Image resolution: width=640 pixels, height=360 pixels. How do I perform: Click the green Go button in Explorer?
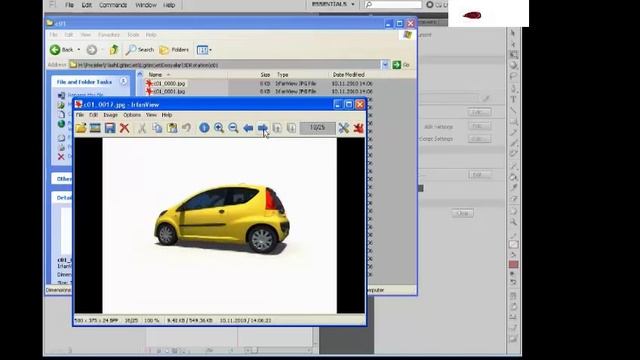pos(401,65)
